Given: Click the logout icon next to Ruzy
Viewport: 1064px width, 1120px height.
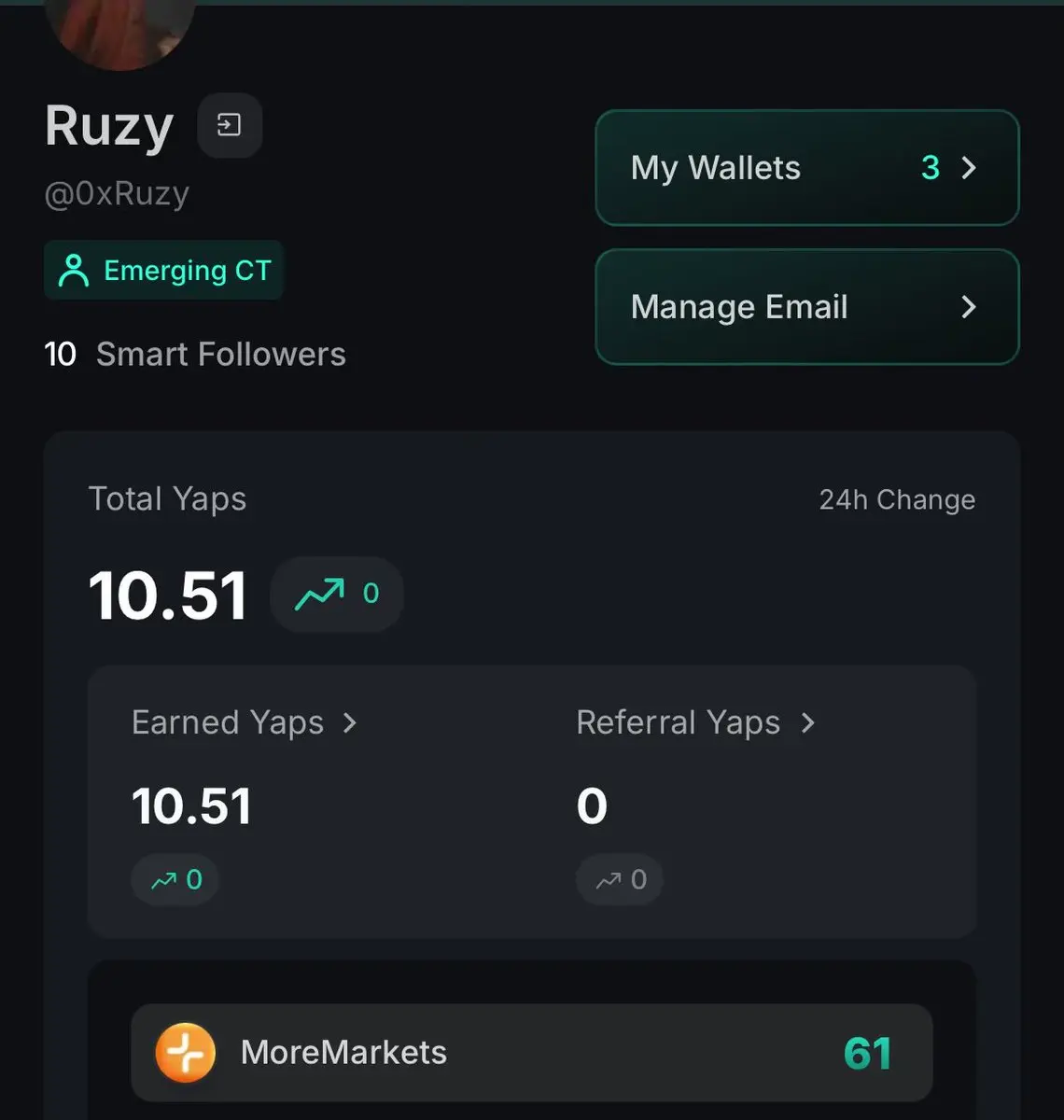Looking at the screenshot, I should (x=230, y=125).
